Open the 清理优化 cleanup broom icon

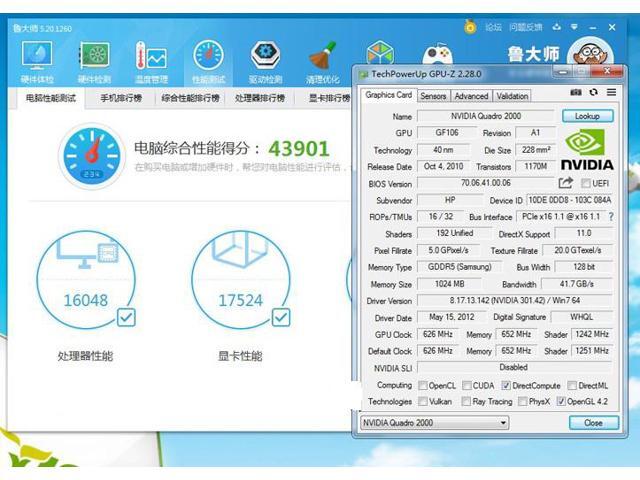click(x=322, y=58)
